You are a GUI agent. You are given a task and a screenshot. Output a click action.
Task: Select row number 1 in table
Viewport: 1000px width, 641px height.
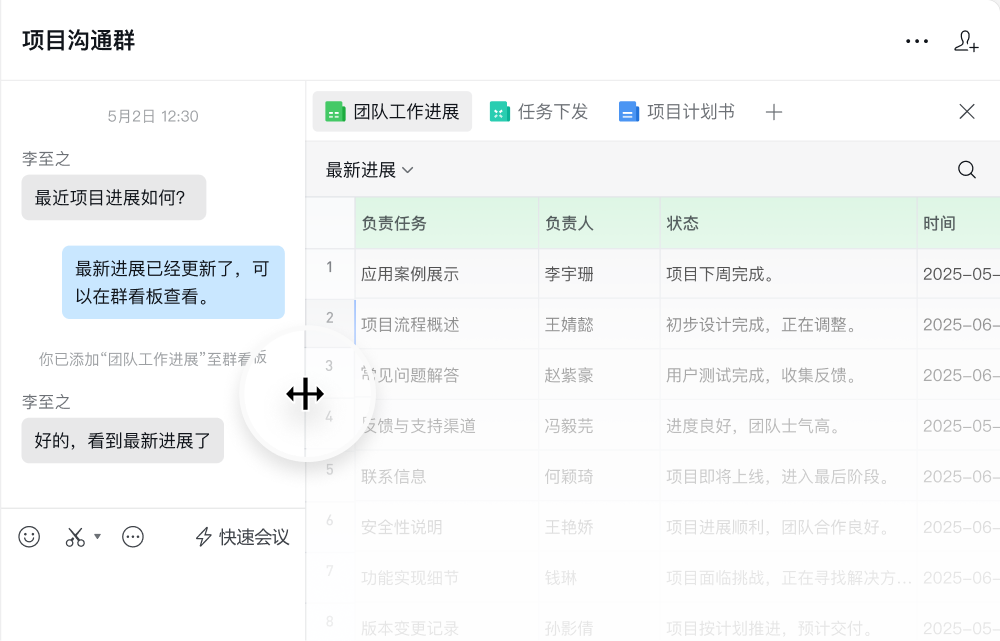329,267
